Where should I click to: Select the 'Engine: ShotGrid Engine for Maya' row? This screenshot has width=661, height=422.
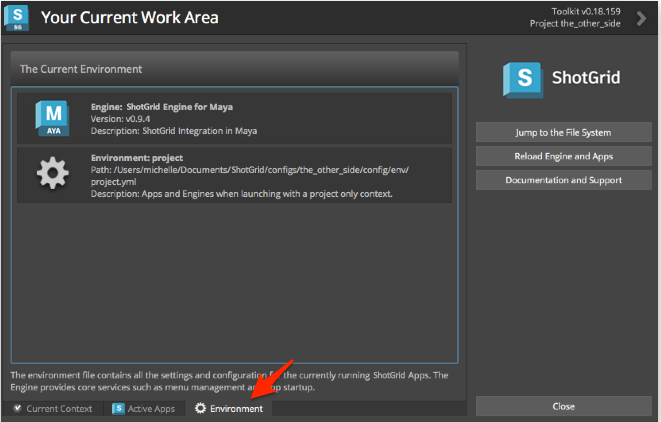tap(234, 118)
